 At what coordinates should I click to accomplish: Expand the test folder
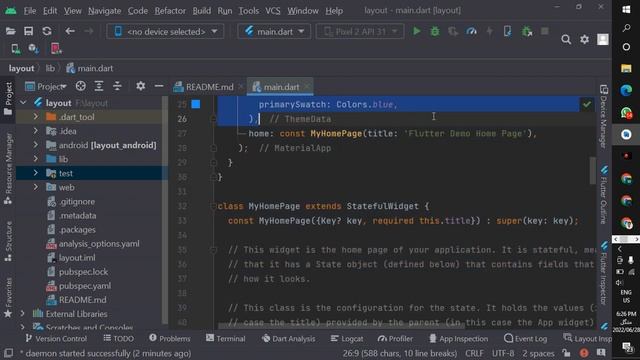36,173
